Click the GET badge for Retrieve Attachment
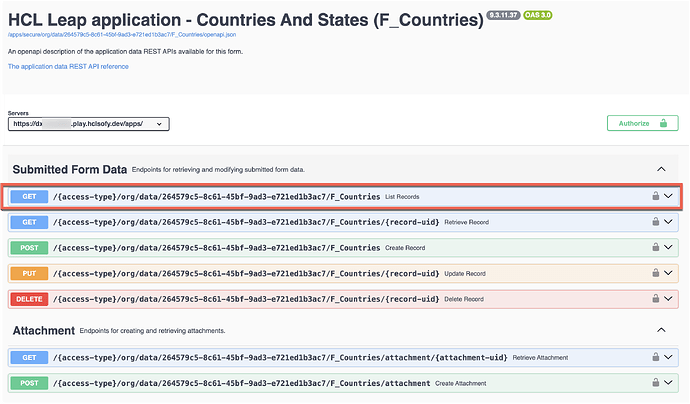Image resolution: width=690 pixels, height=404 pixels. (x=29, y=357)
